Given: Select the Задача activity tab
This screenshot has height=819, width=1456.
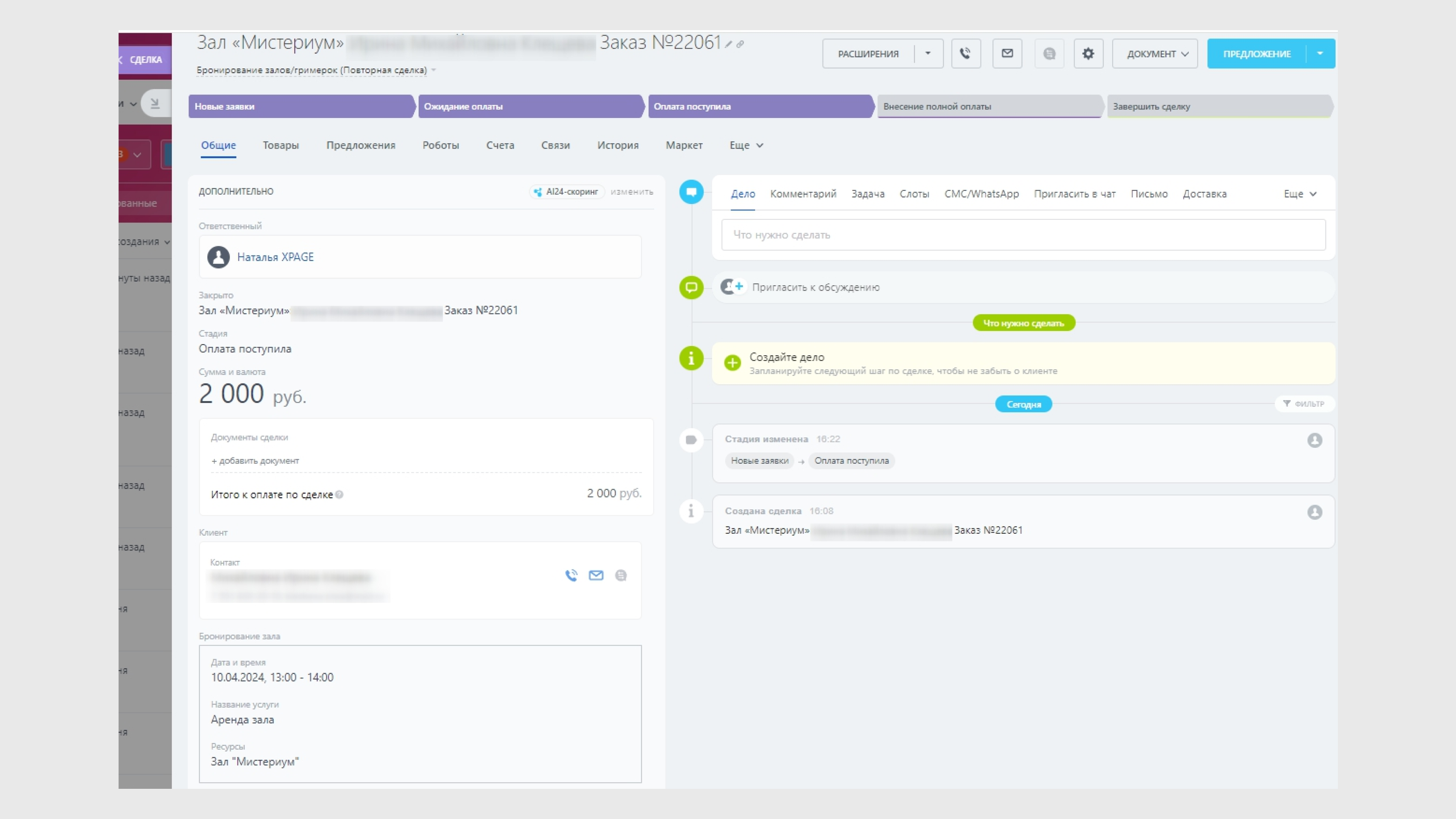Looking at the screenshot, I should 868,194.
